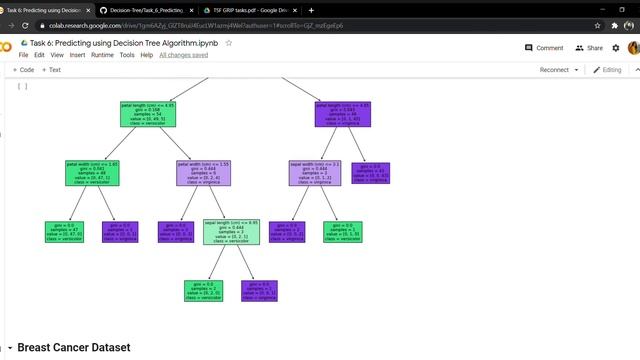Click the site lock icon

[x=42, y=25]
